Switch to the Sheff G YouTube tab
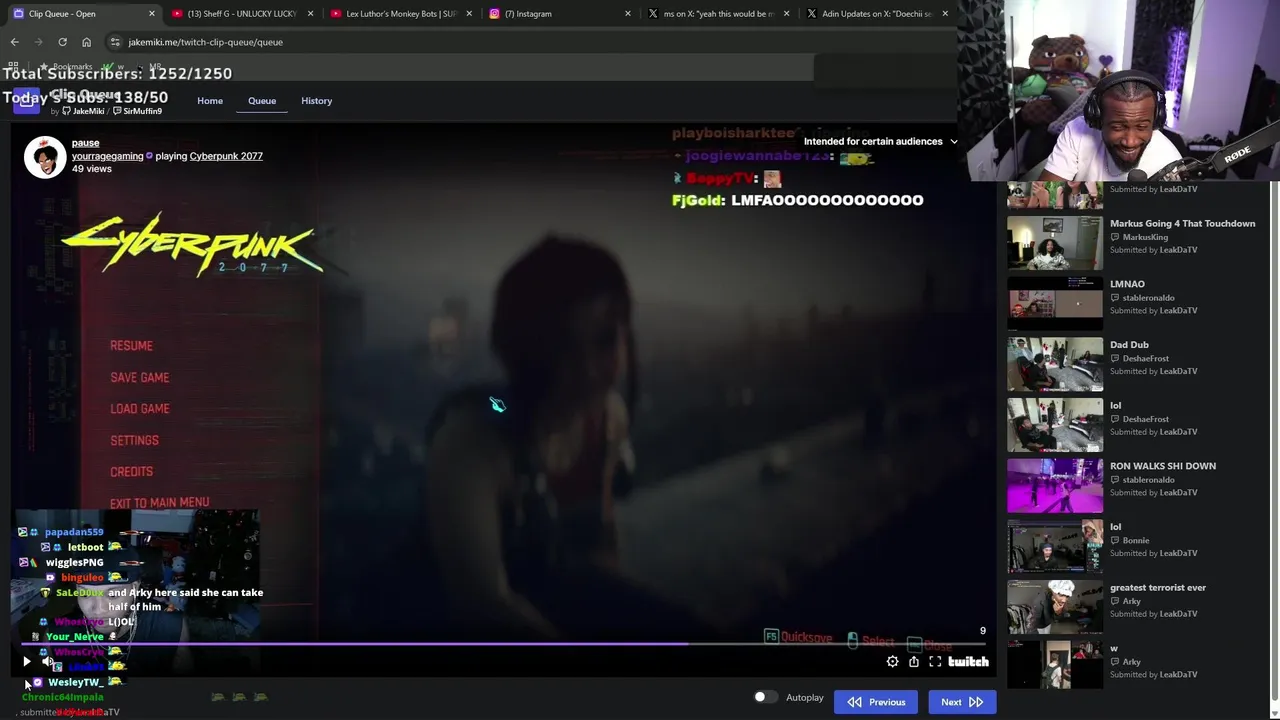 point(243,14)
